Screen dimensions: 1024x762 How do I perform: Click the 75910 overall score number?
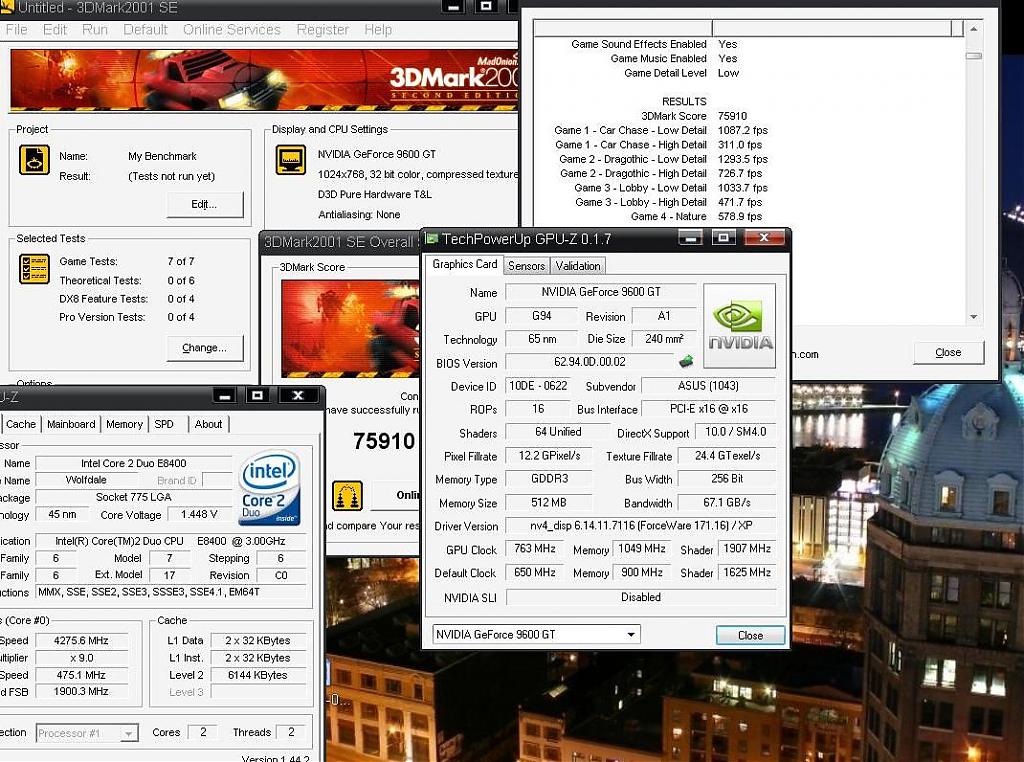point(383,441)
